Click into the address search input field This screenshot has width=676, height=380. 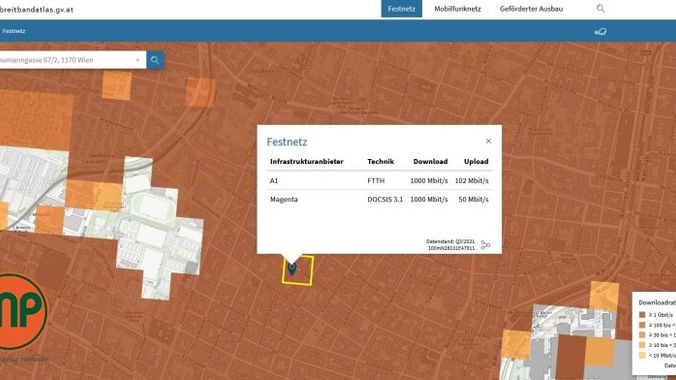click(67, 60)
